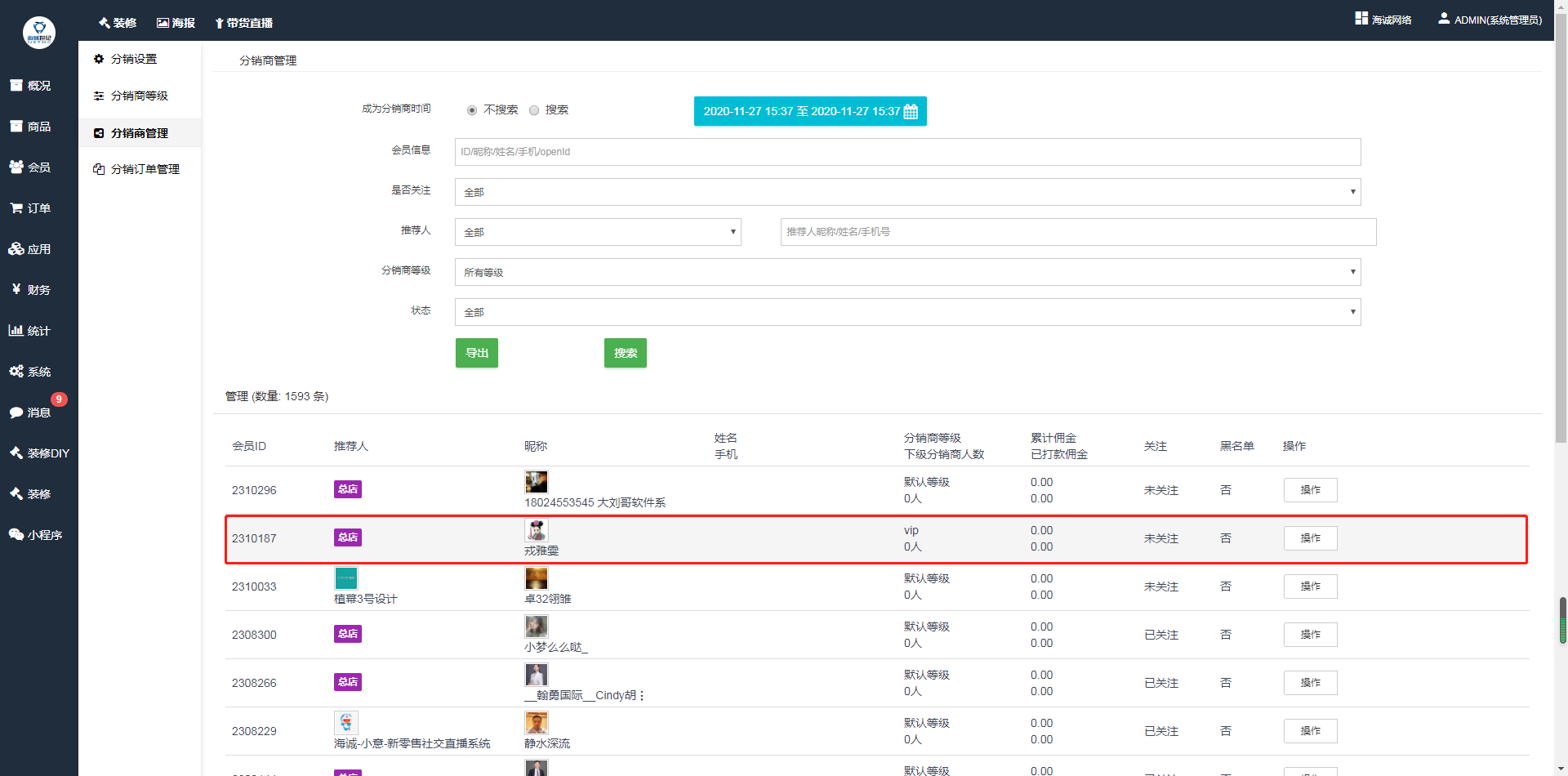Screen dimensions: 1568x776
Task: Click avatar thumbnail of member 2310187
Action: (x=537, y=530)
